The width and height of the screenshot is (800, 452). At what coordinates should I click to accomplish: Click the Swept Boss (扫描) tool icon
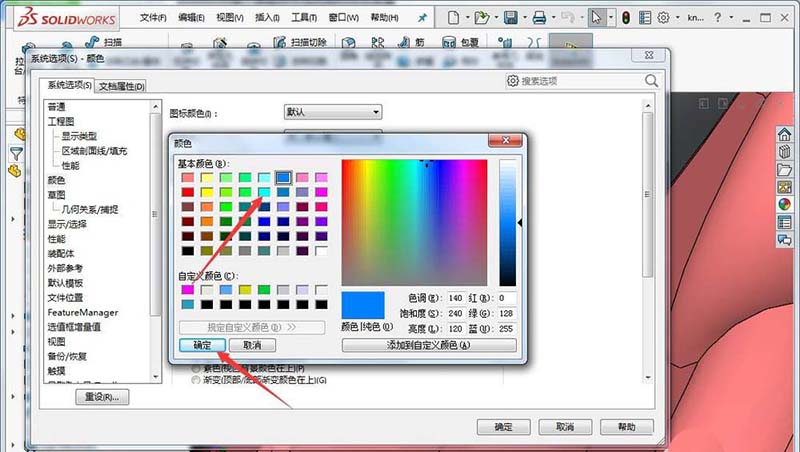pos(92,42)
